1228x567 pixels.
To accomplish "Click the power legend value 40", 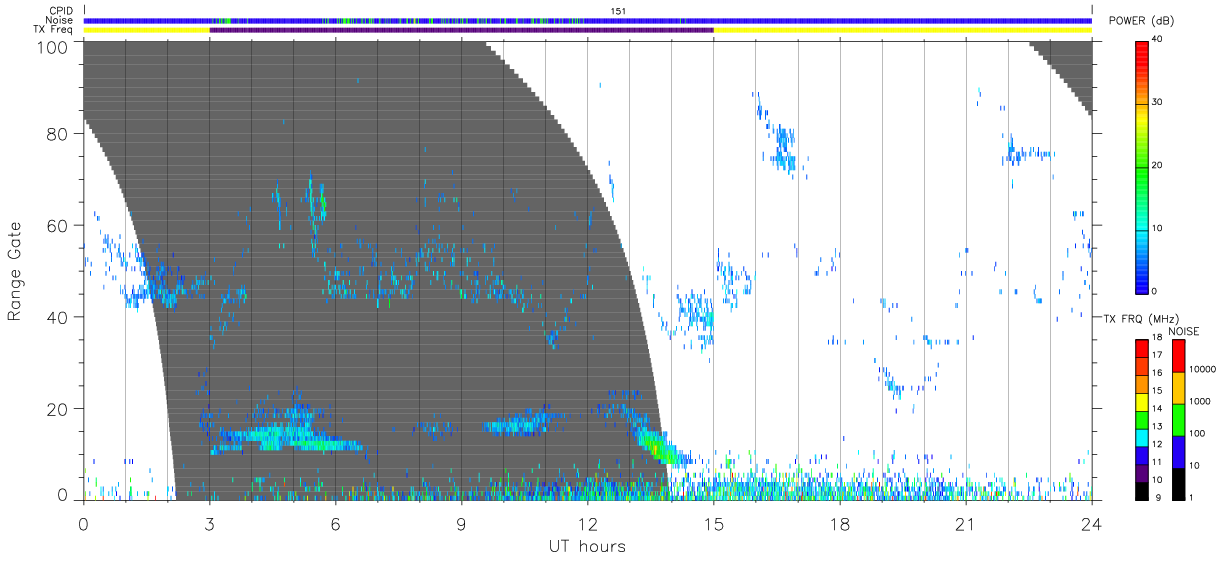I will point(1159,39).
